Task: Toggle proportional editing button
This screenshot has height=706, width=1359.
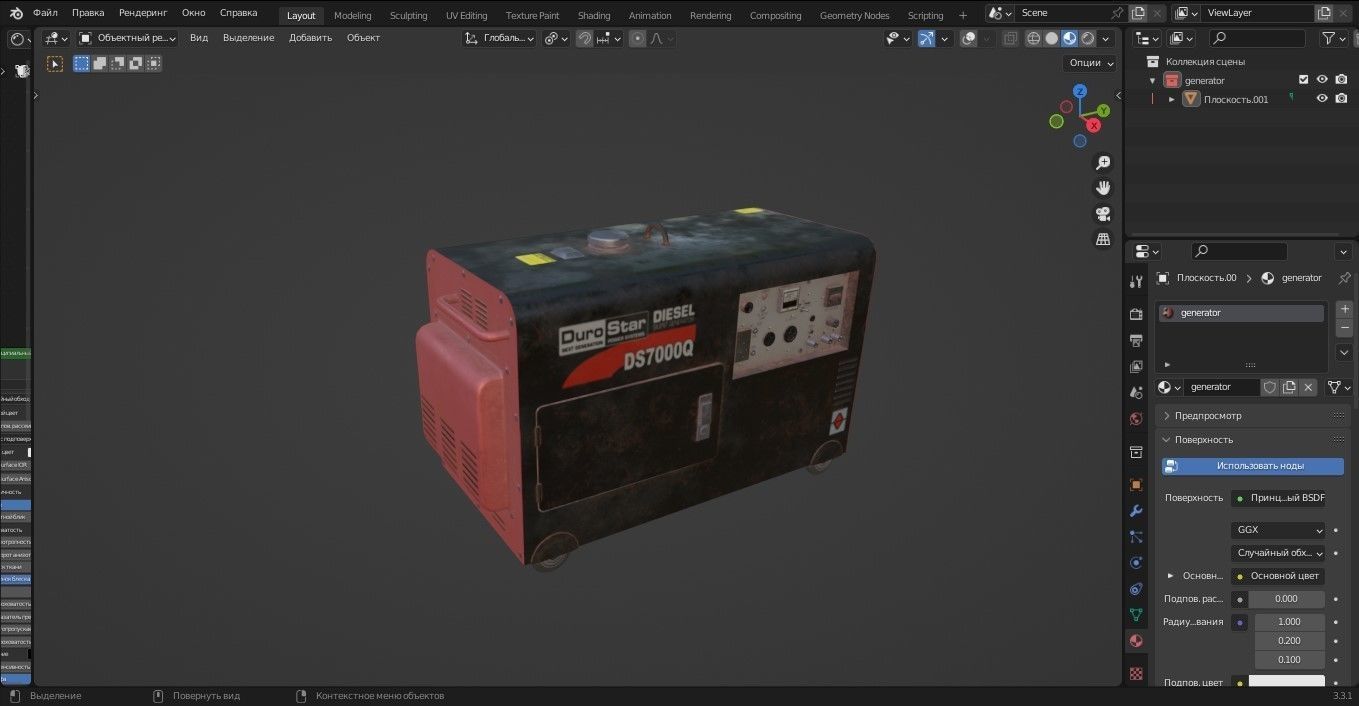Action: coord(638,38)
